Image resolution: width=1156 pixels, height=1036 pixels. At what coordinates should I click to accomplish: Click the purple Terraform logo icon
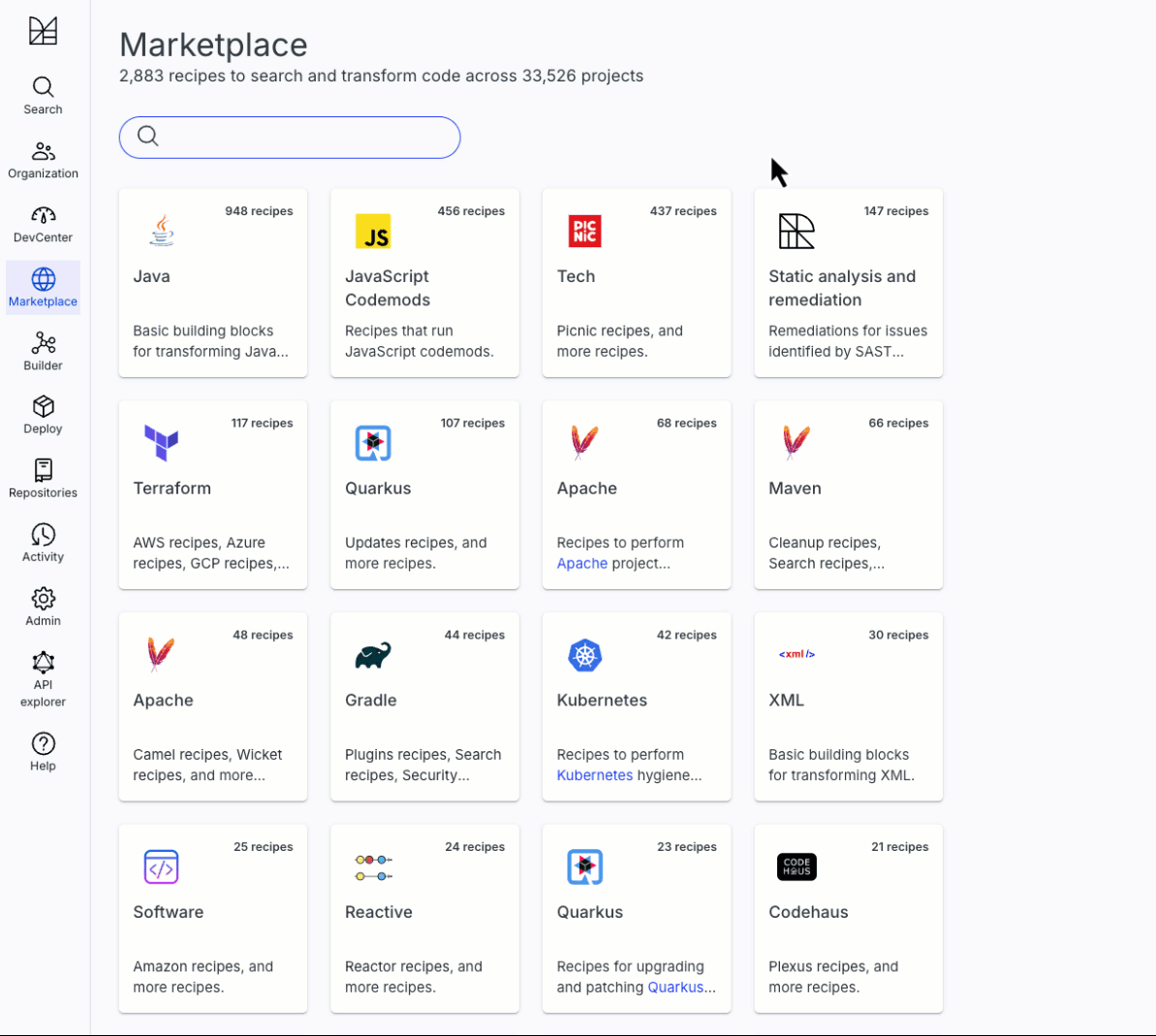click(162, 443)
